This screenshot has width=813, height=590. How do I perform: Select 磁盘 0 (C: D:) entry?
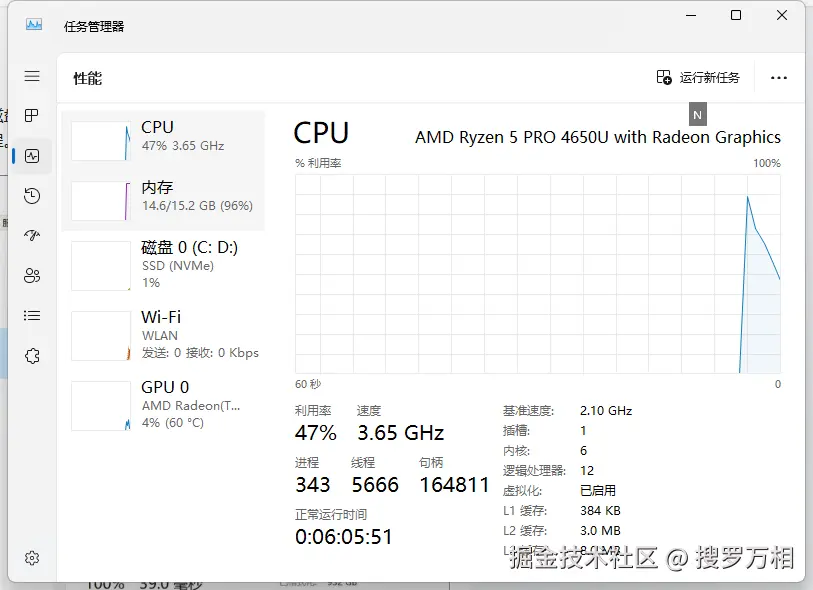(x=163, y=264)
